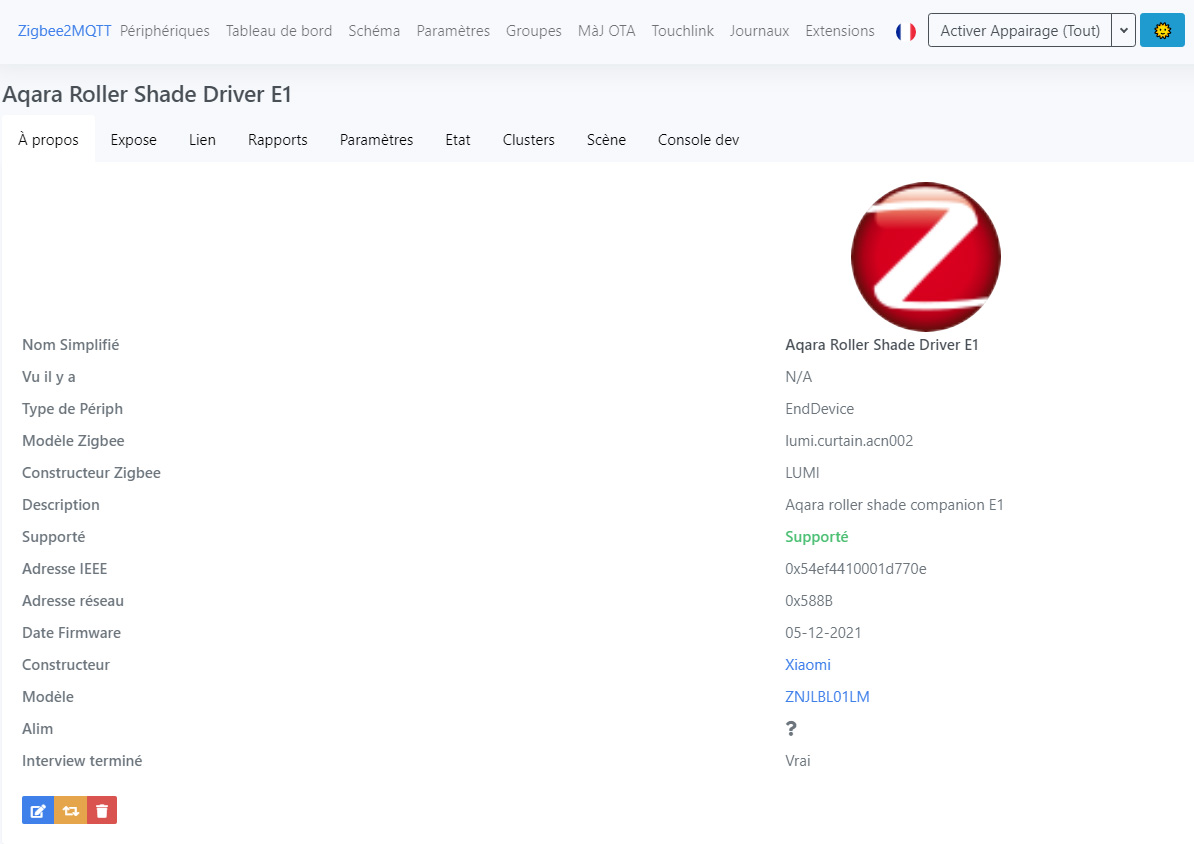Switch to the Expose tab
This screenshot has height=844, width=1194.
133,139
